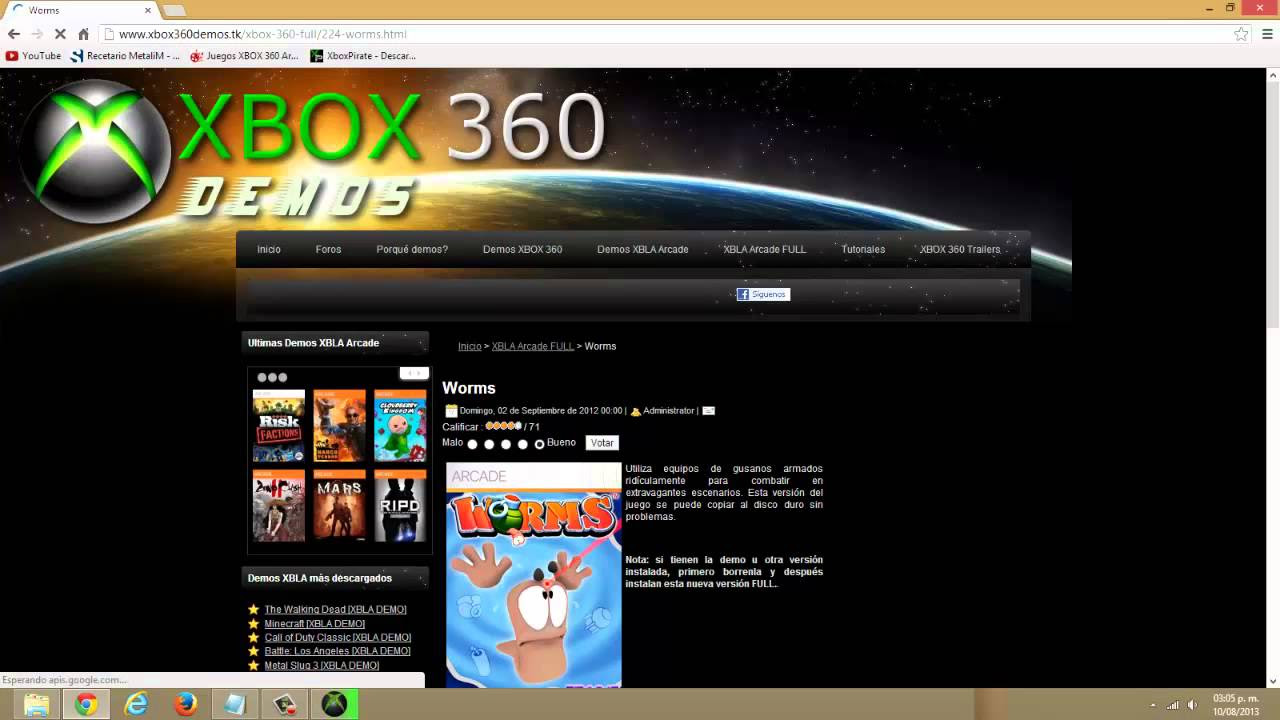Click the calendar icon next to the date
Screen dimensions: 1280x720
(x=451, y=411)
